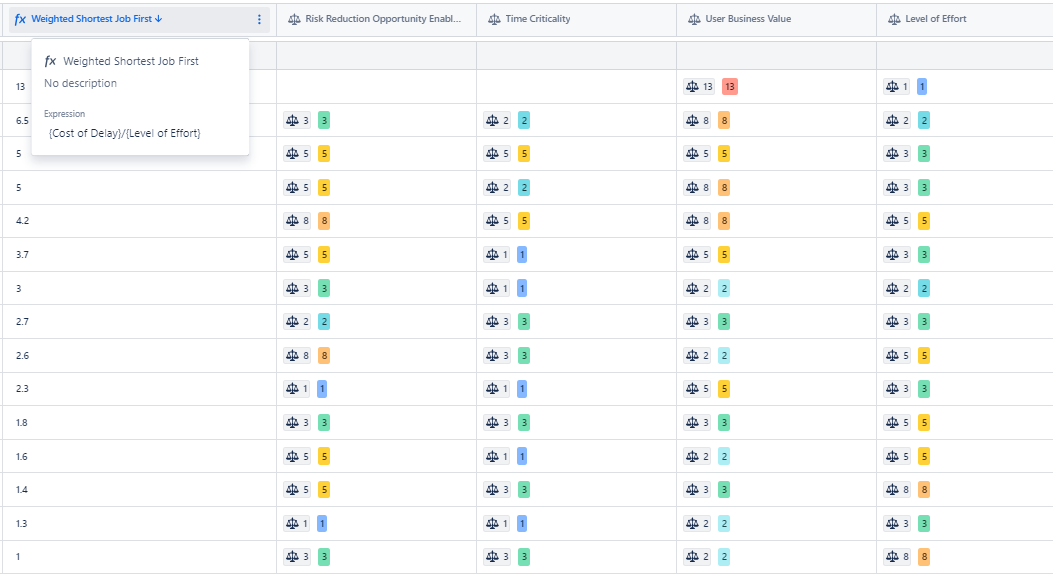The height and width of the screenshot is (574, 1053).
Task: Click the orange 8 User Business Value badge in the score 6.5 row
Action: (x=724, y=120)
